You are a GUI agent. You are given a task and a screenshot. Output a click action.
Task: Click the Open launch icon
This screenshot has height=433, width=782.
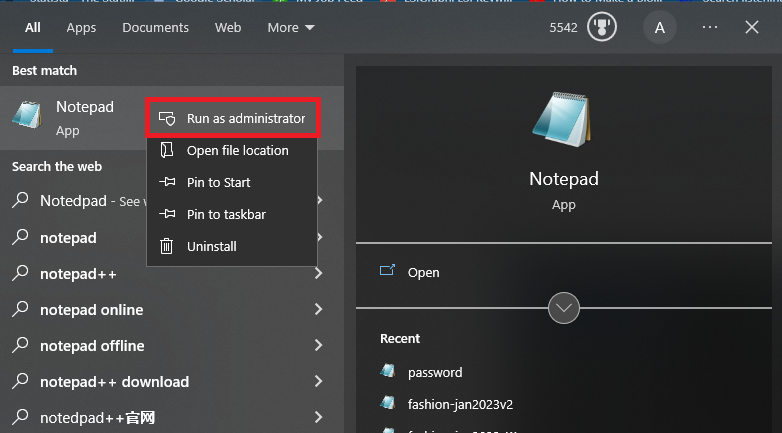pos(388,270)
